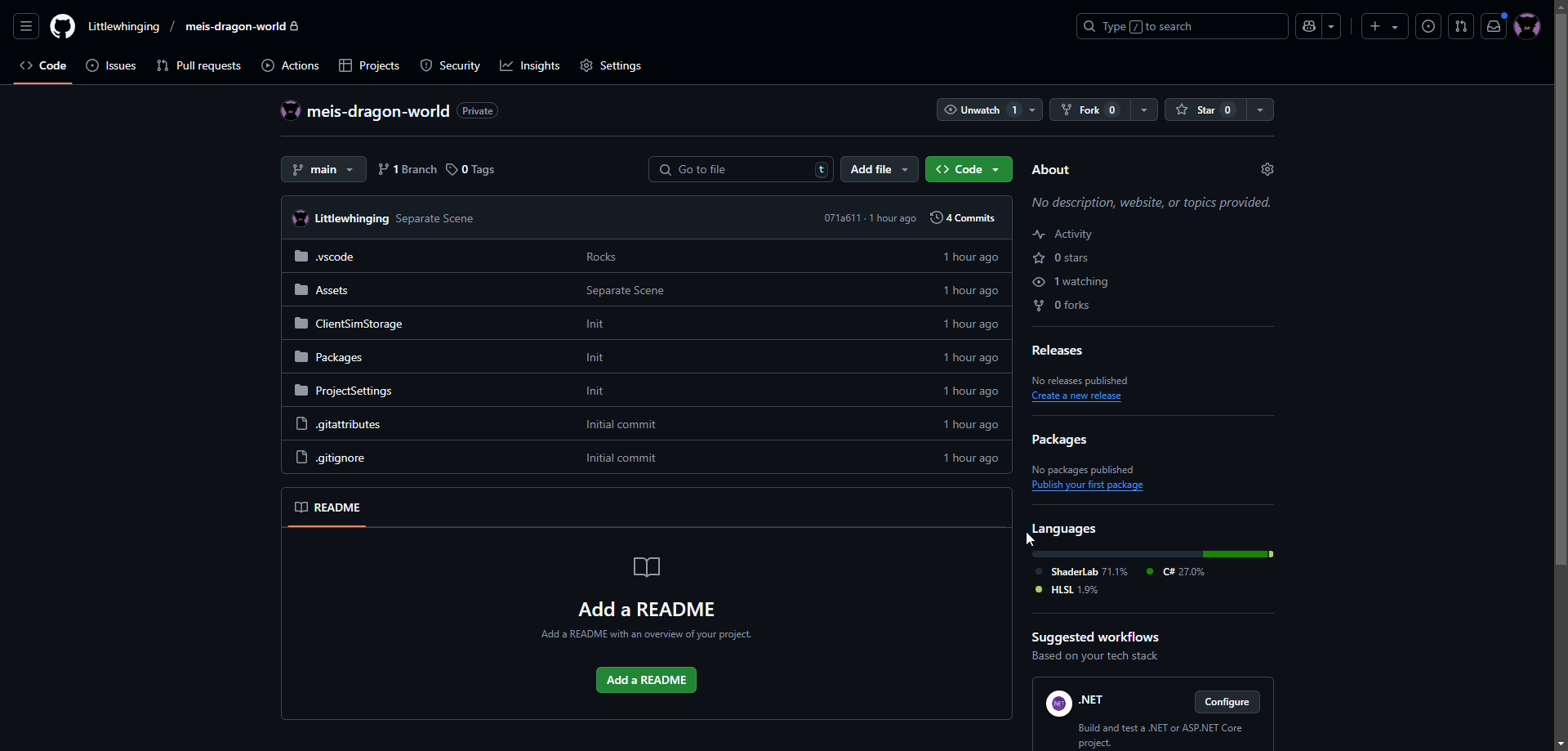Switch to the Actions tab
This screenshot has width=1568, height=751.
[x=290, y=65]
